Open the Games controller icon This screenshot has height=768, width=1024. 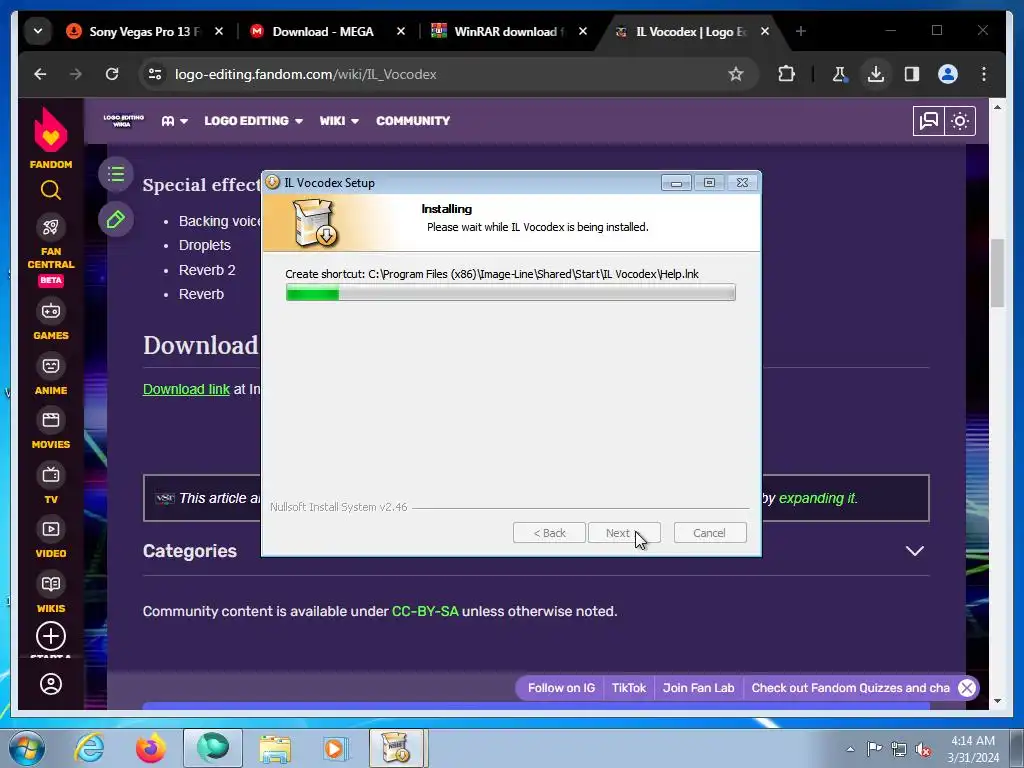coord(50,311)
